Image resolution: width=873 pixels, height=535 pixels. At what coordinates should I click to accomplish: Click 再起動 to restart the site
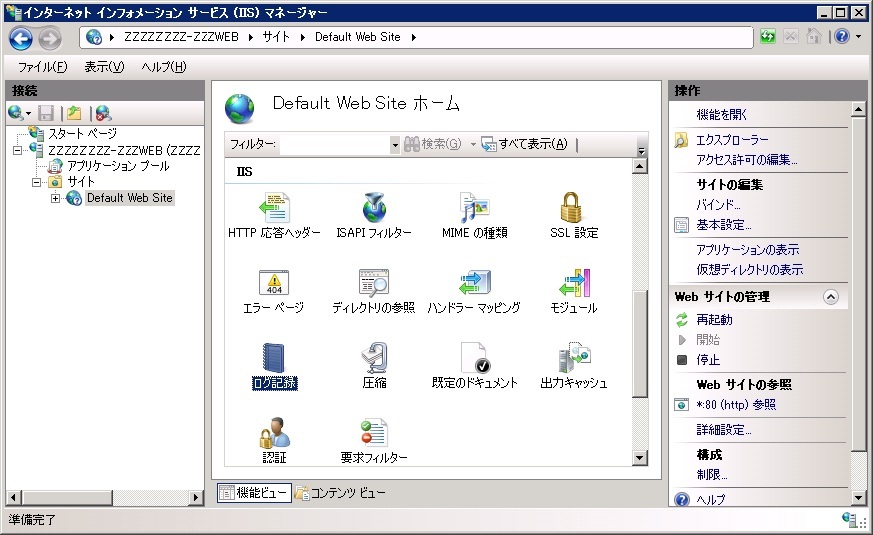714,320
